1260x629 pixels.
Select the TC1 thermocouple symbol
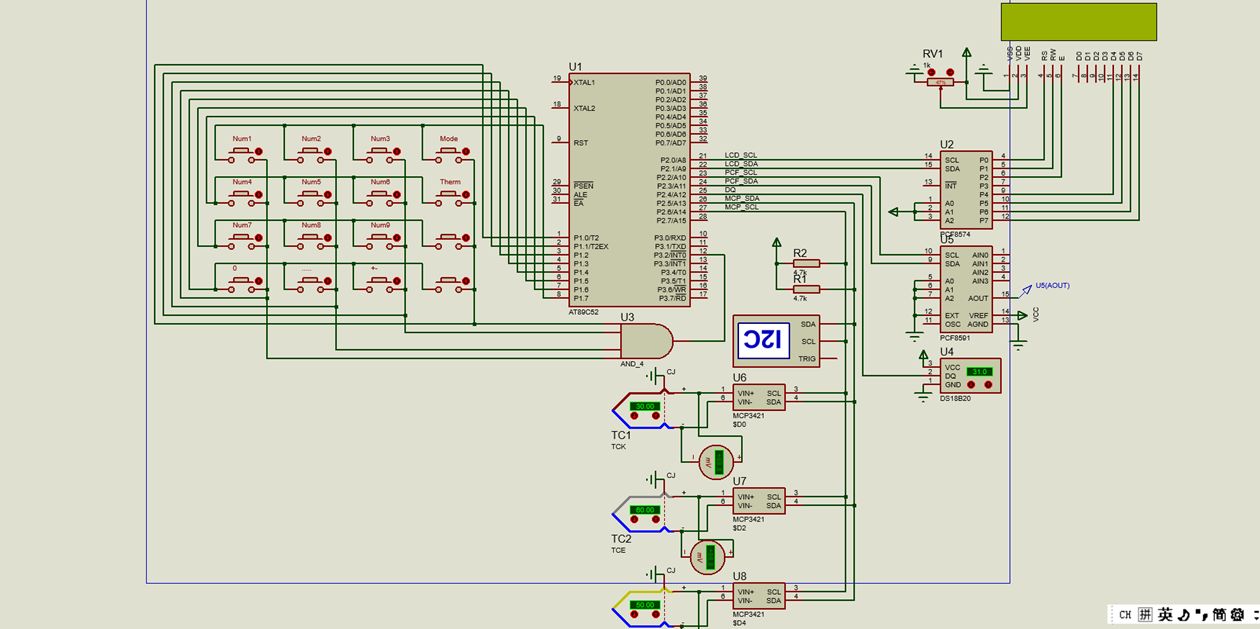click(x=641, y=409)
